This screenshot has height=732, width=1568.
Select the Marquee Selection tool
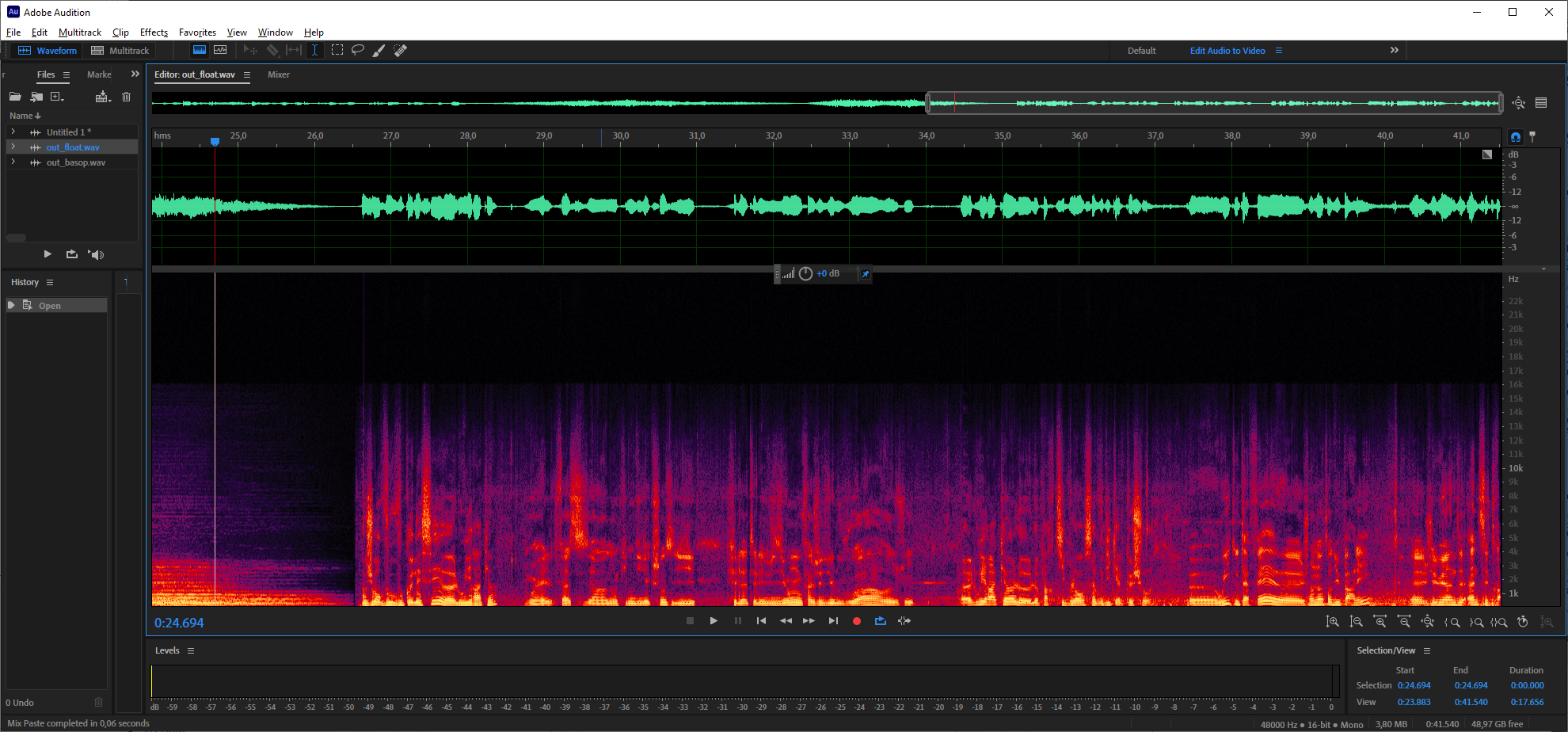tap(337, 50)
